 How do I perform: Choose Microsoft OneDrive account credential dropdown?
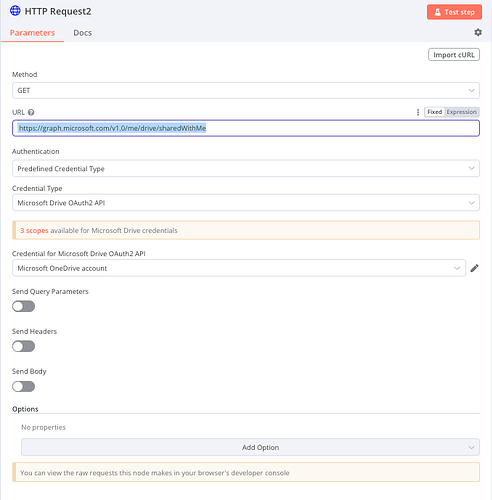click(239, 268)
